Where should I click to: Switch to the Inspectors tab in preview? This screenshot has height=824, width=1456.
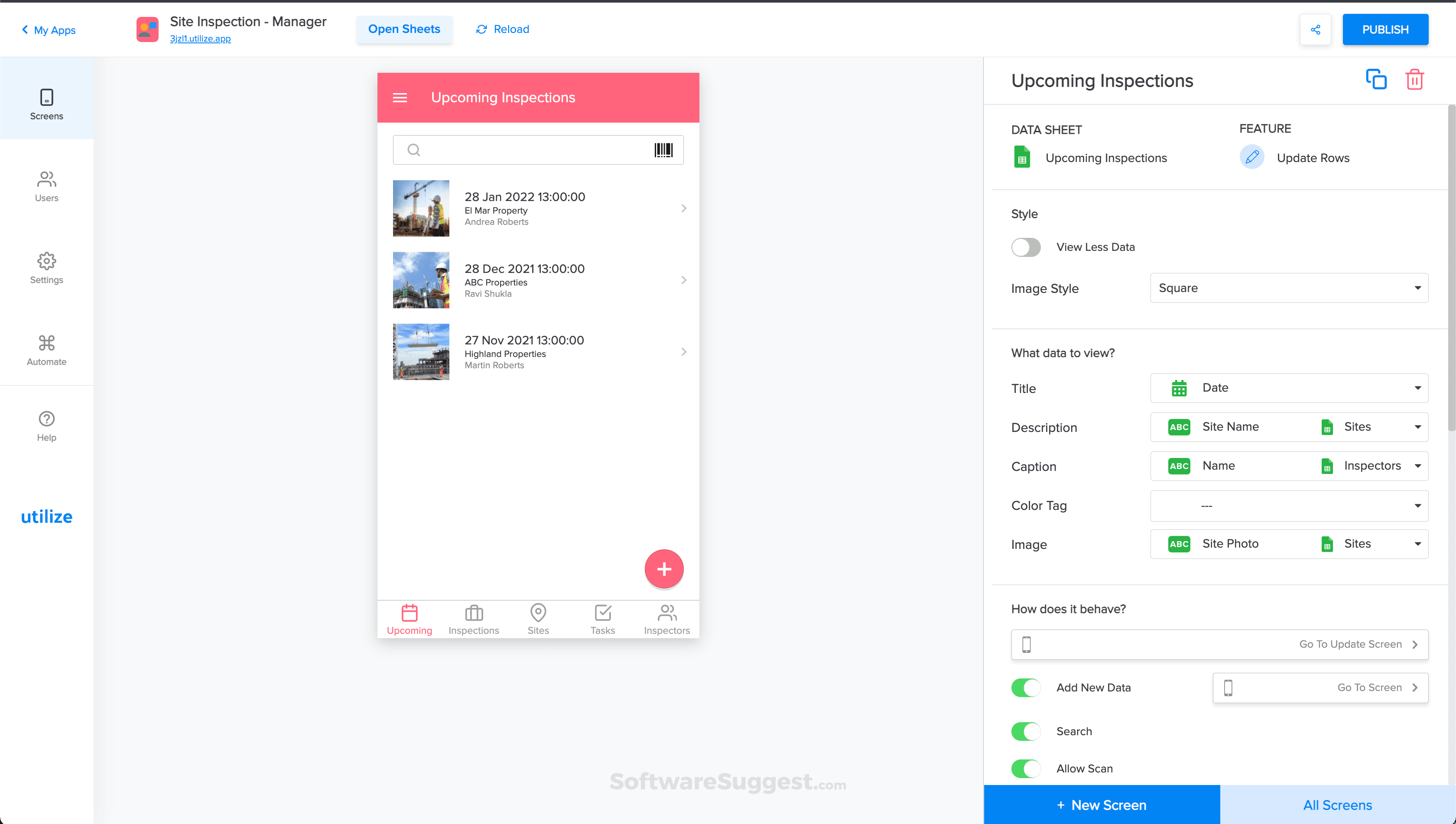(667, 619)
